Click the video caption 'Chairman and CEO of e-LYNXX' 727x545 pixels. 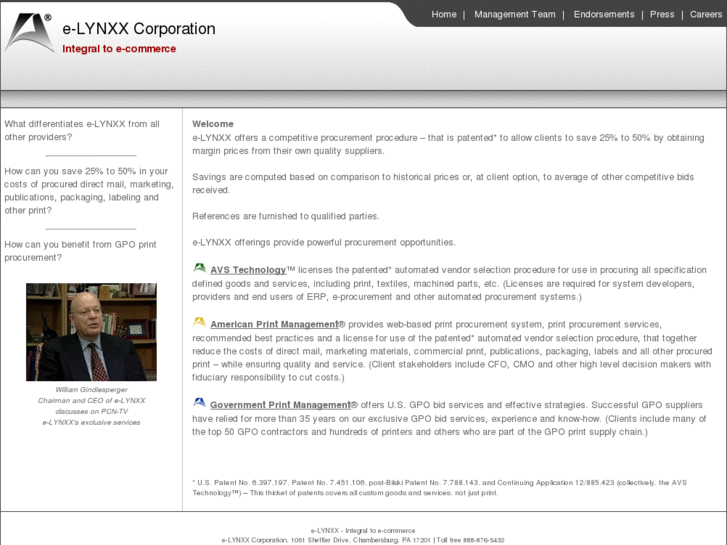(91, 400)
